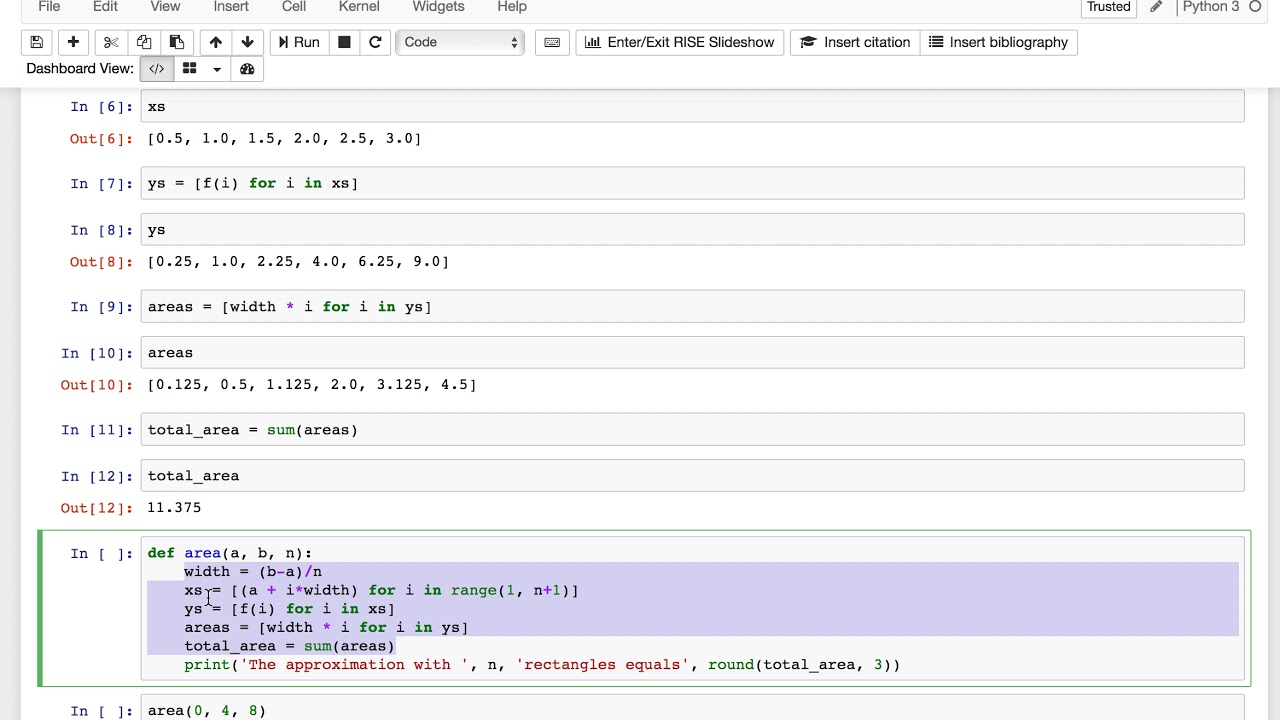The height and width of the screenshot is (720, 1280).
Task: Paste cells below
Action: (x=176, y=42)
